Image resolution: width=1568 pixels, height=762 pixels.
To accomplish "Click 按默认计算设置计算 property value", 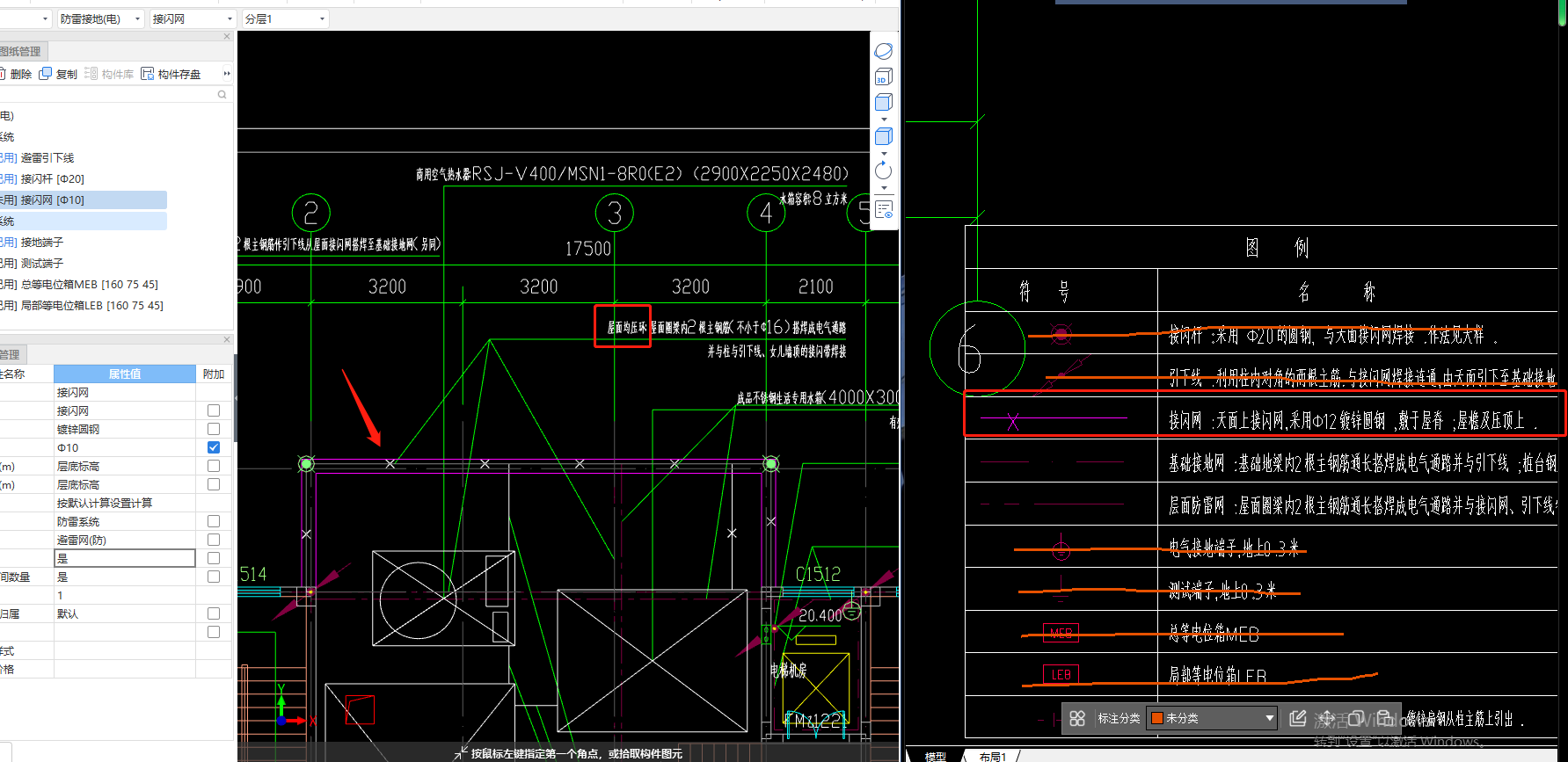I will [x=125, y=503].
